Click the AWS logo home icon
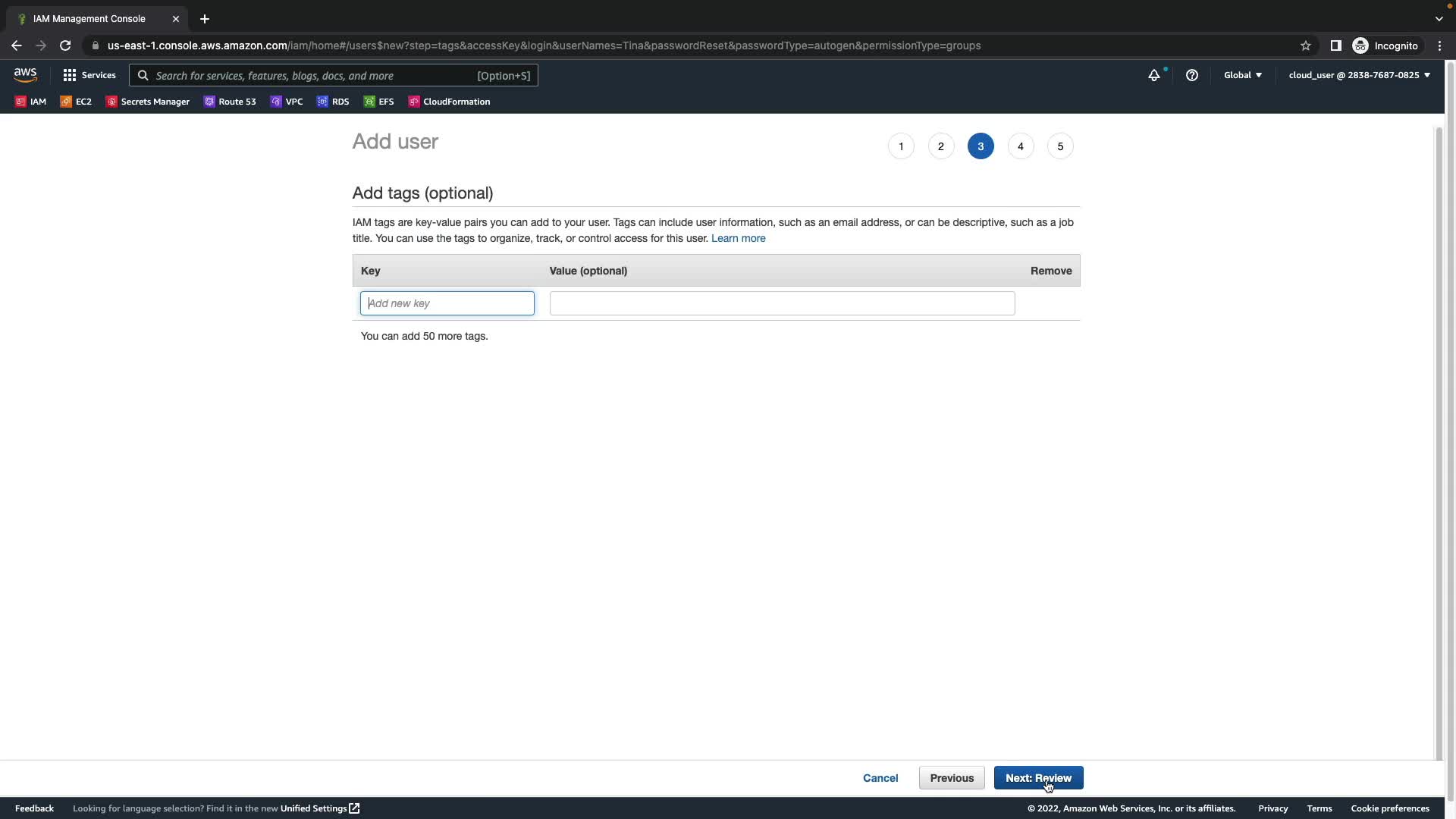 [25, 75]
